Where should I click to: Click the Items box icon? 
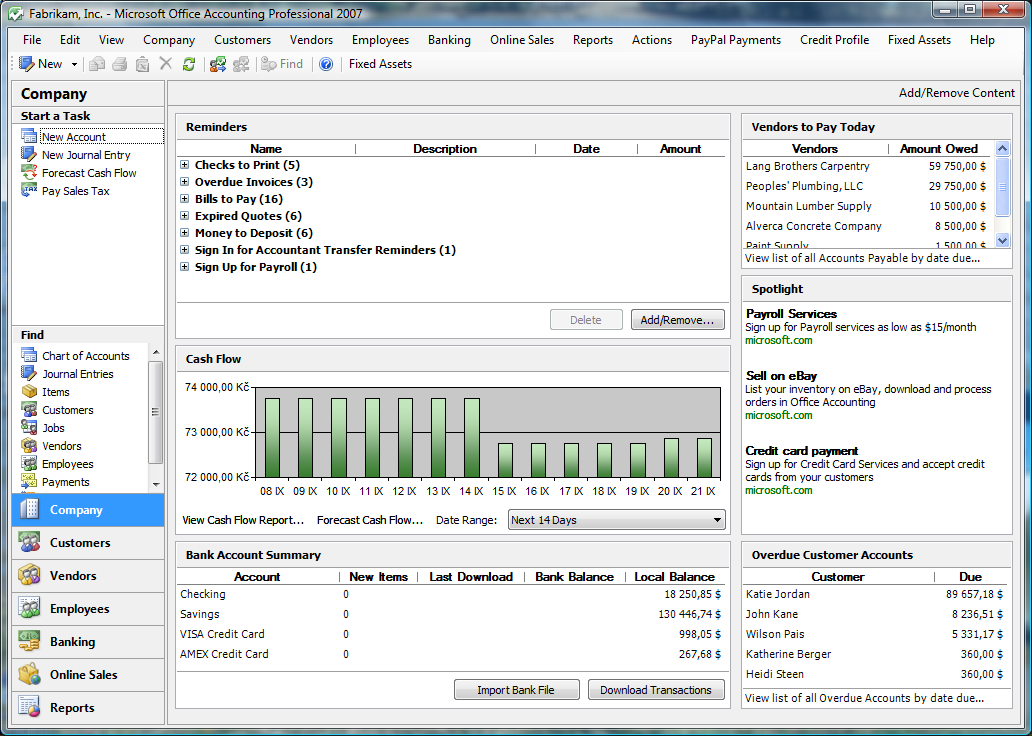[x=29, y=391]
